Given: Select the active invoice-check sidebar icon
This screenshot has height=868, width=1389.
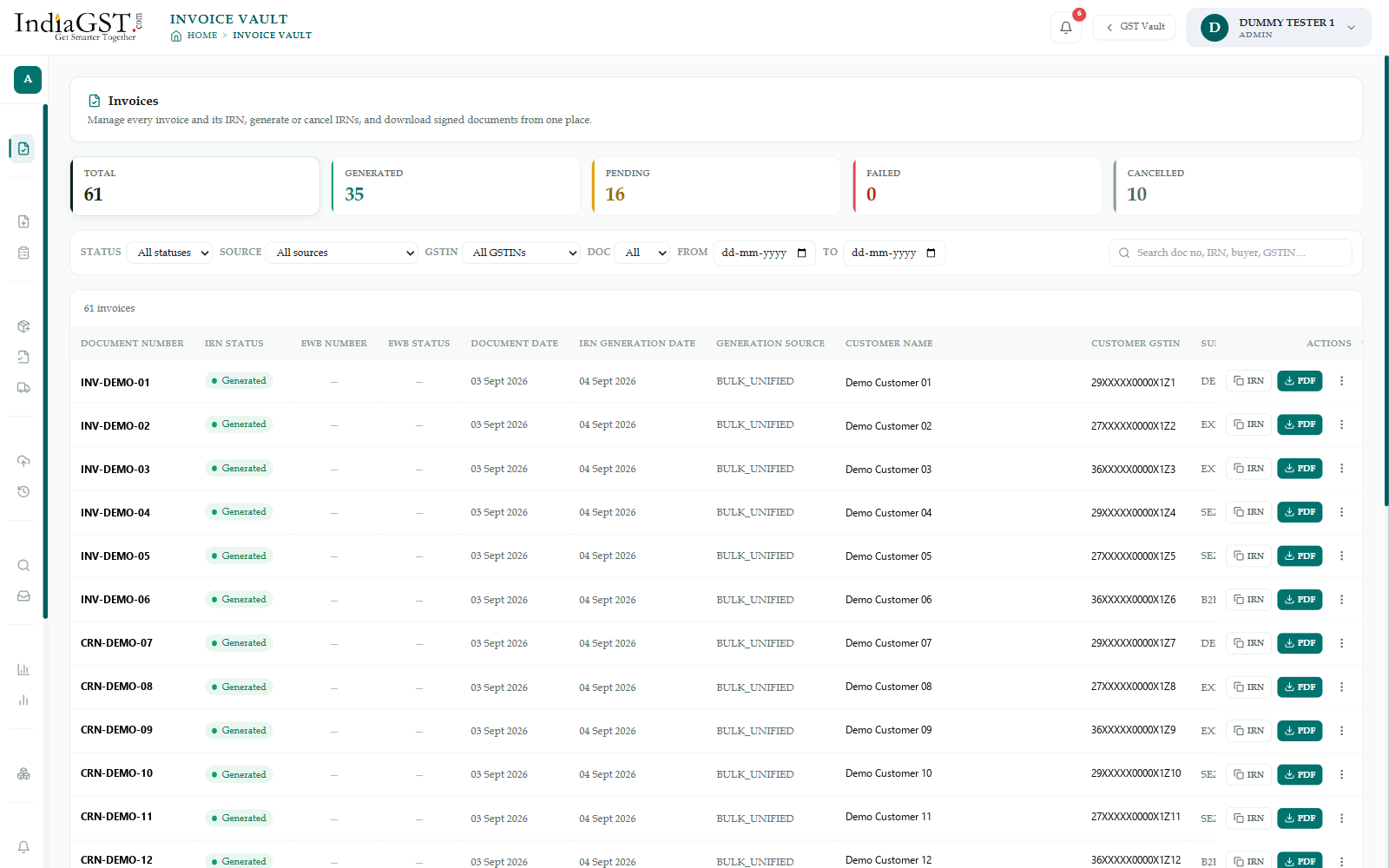Looking at the screenshot, I should point(23,148).
